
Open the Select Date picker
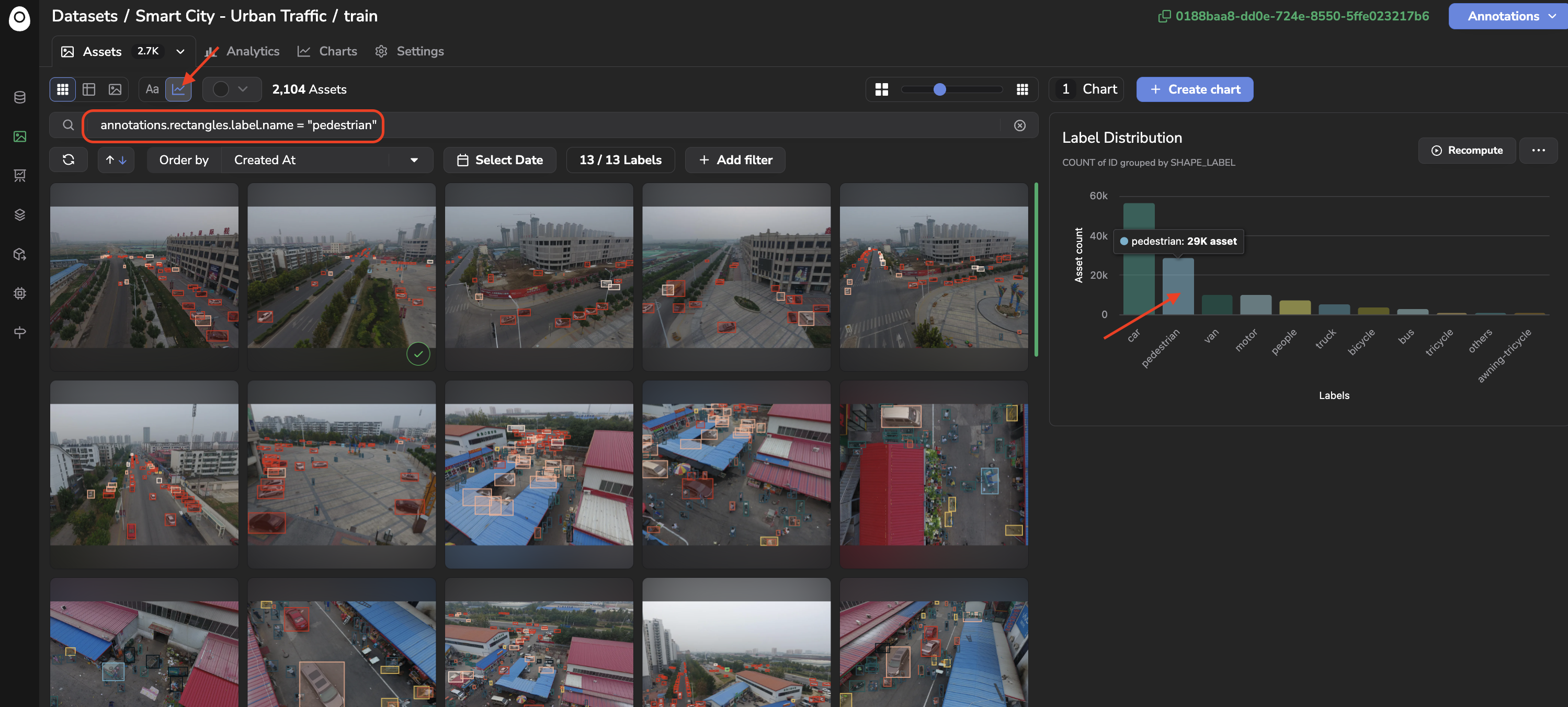coord(499,160)
